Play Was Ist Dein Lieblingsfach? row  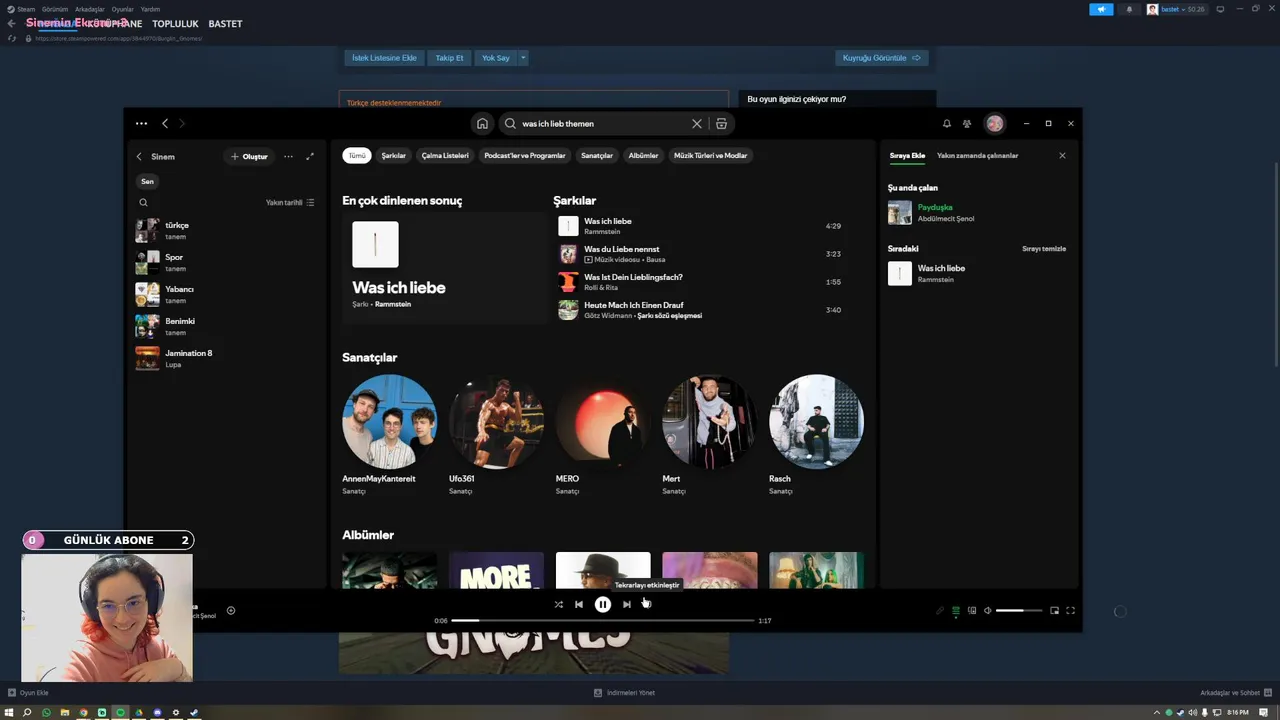point(702,282)
